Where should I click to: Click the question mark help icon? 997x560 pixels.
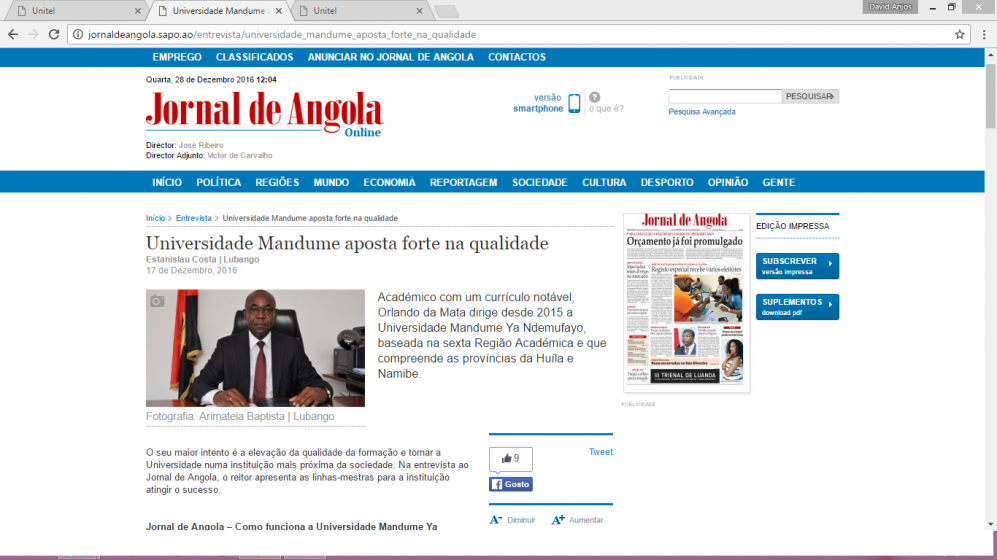595,97
